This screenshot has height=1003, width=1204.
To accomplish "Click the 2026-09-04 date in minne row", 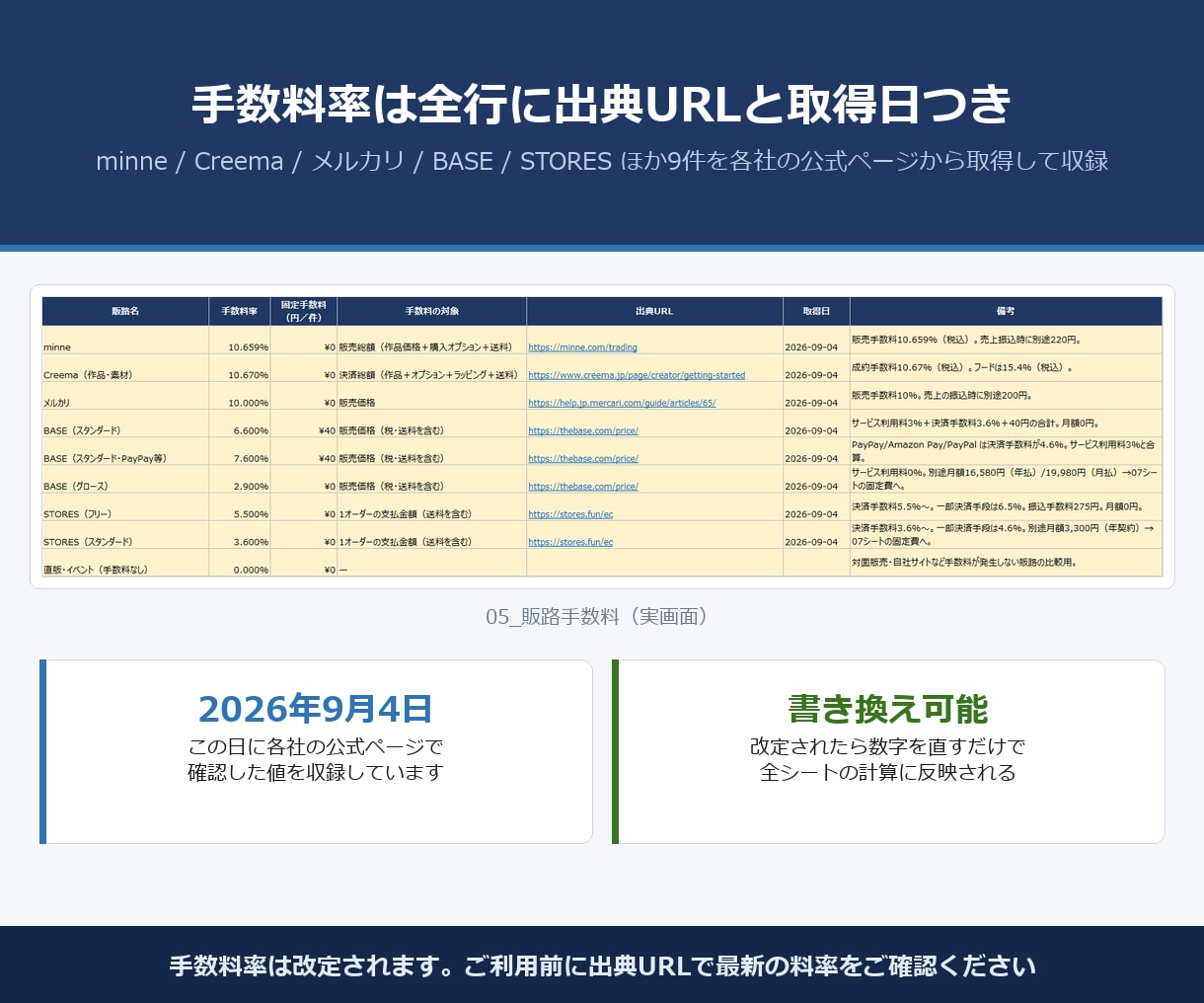I will [x=816, y=340].
